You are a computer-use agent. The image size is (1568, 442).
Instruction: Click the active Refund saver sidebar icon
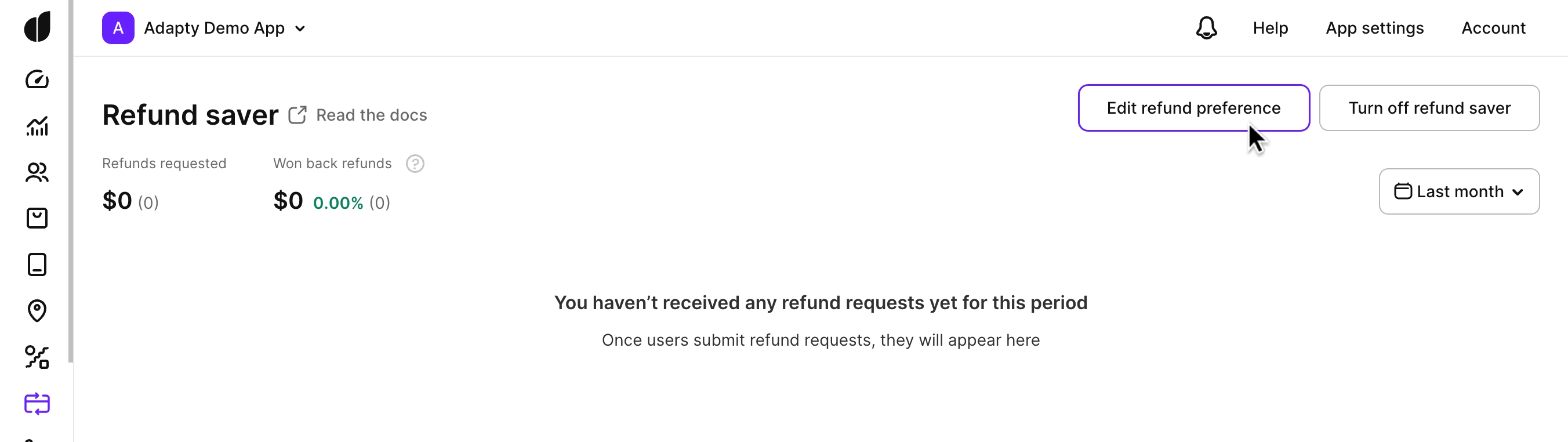37,404
